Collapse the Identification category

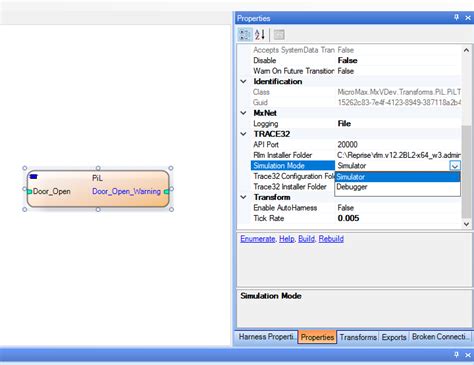(x=244, y=81)
